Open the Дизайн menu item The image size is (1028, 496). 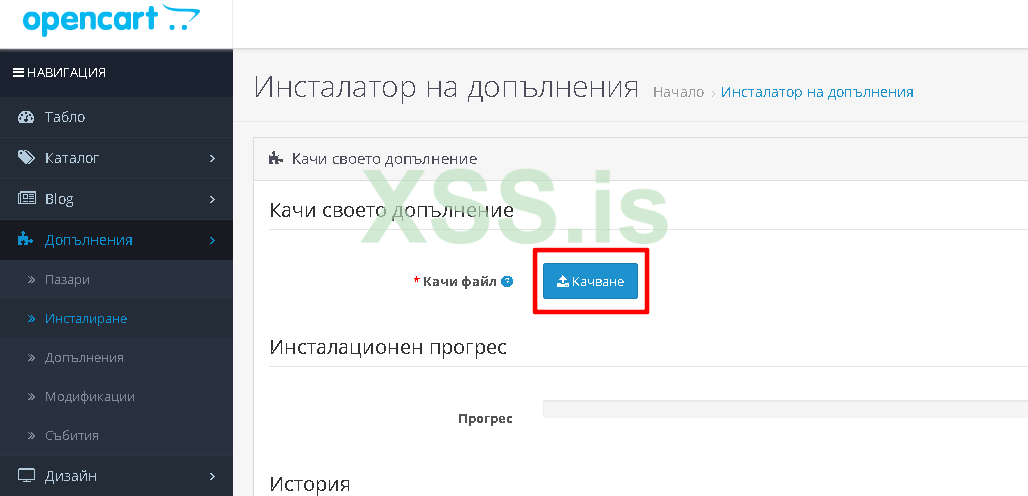[116, 476]
